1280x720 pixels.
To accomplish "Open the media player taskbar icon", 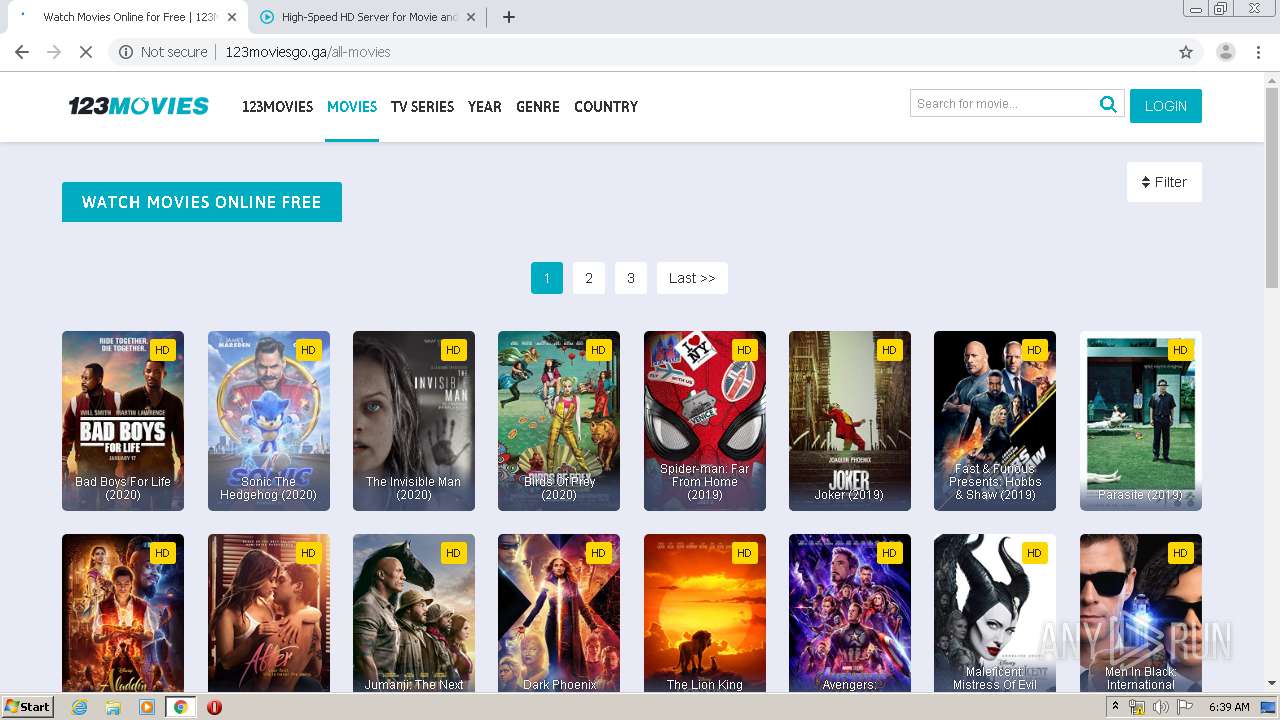I will tap(147, 707).
